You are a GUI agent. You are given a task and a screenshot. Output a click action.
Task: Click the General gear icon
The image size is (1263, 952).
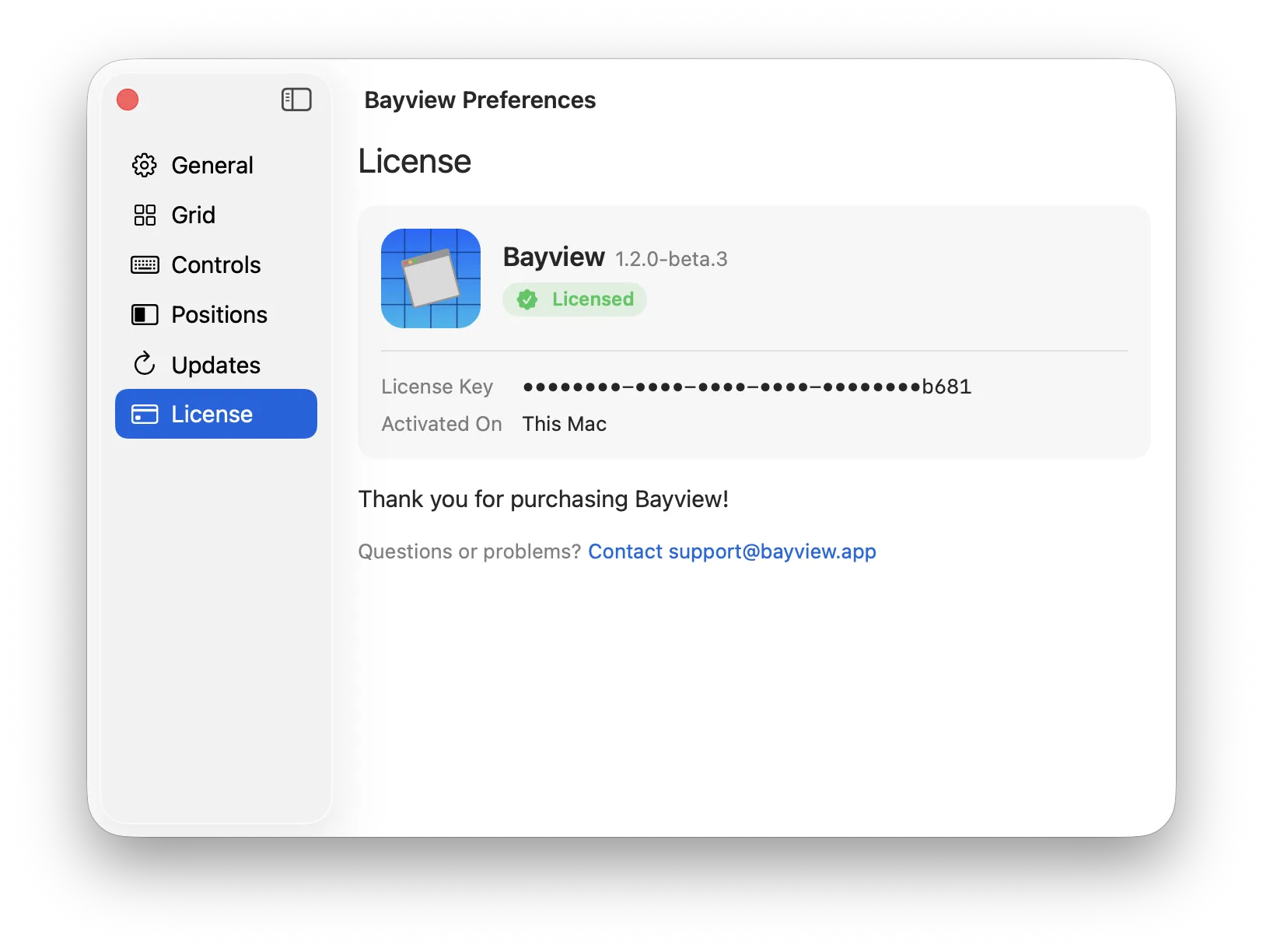145,165
